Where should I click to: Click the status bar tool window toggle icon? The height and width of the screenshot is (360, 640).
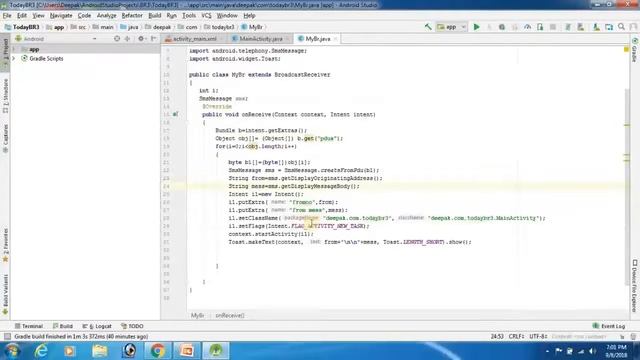coord(7,336)
